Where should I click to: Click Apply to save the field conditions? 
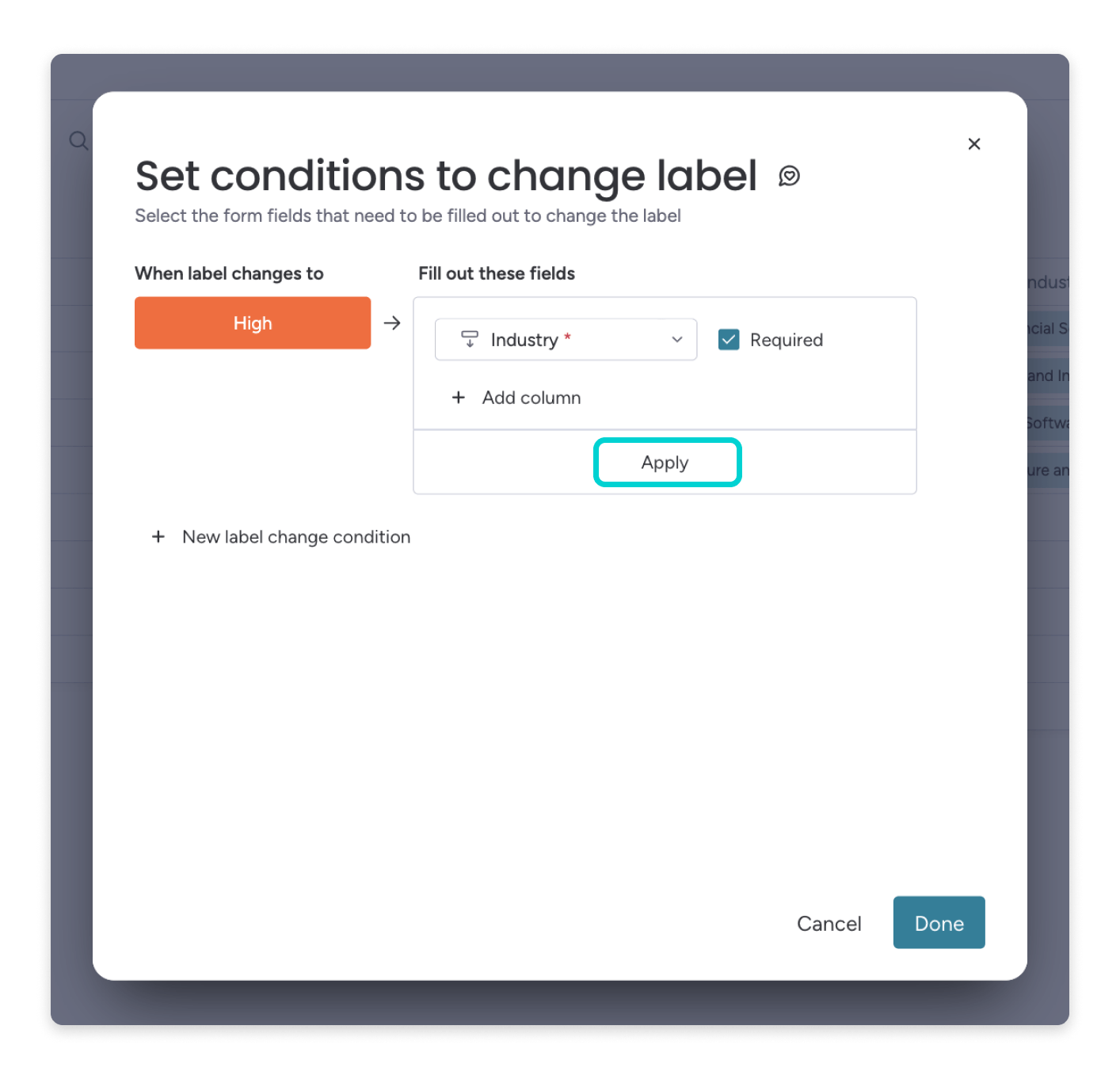point(666,462)
